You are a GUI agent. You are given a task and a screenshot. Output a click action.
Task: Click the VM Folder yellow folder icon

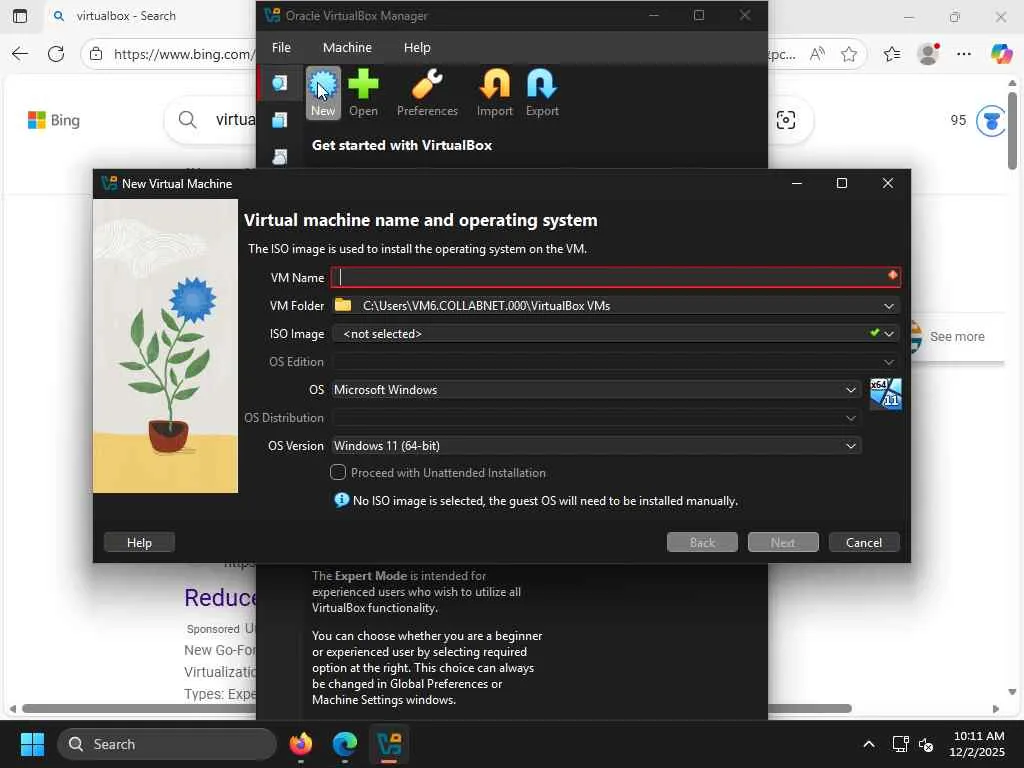tap(343, 305)
